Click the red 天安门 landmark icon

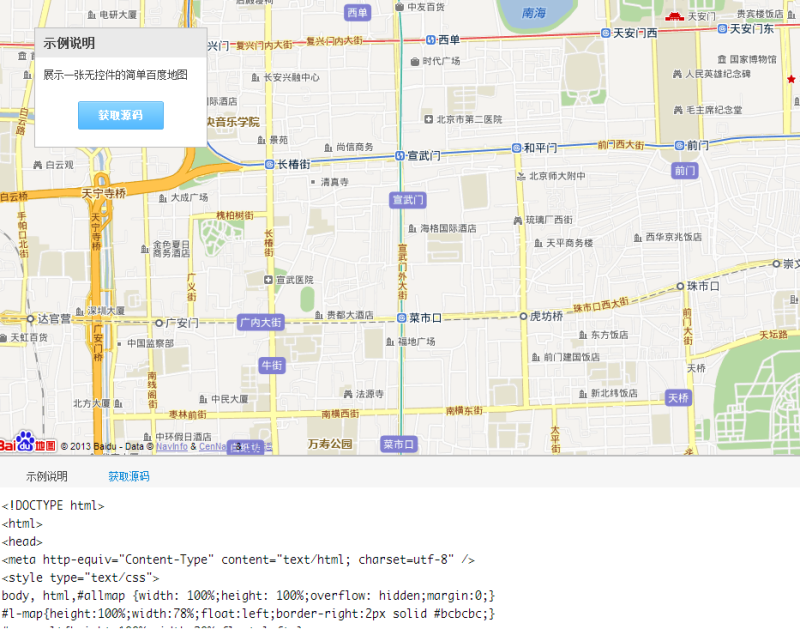tap(674, 16)
